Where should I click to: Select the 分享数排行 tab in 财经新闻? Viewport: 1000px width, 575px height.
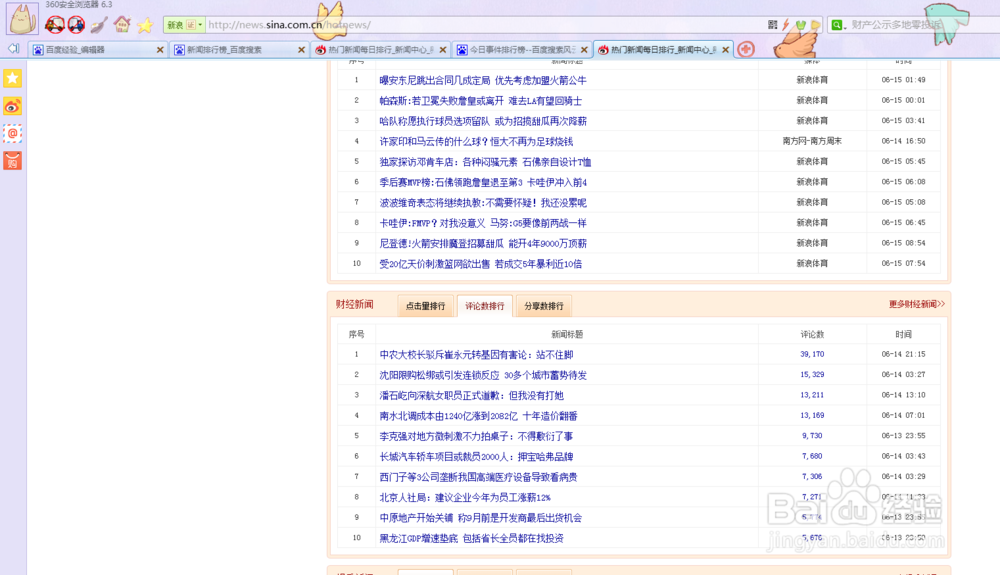click(x=544, y=306)
